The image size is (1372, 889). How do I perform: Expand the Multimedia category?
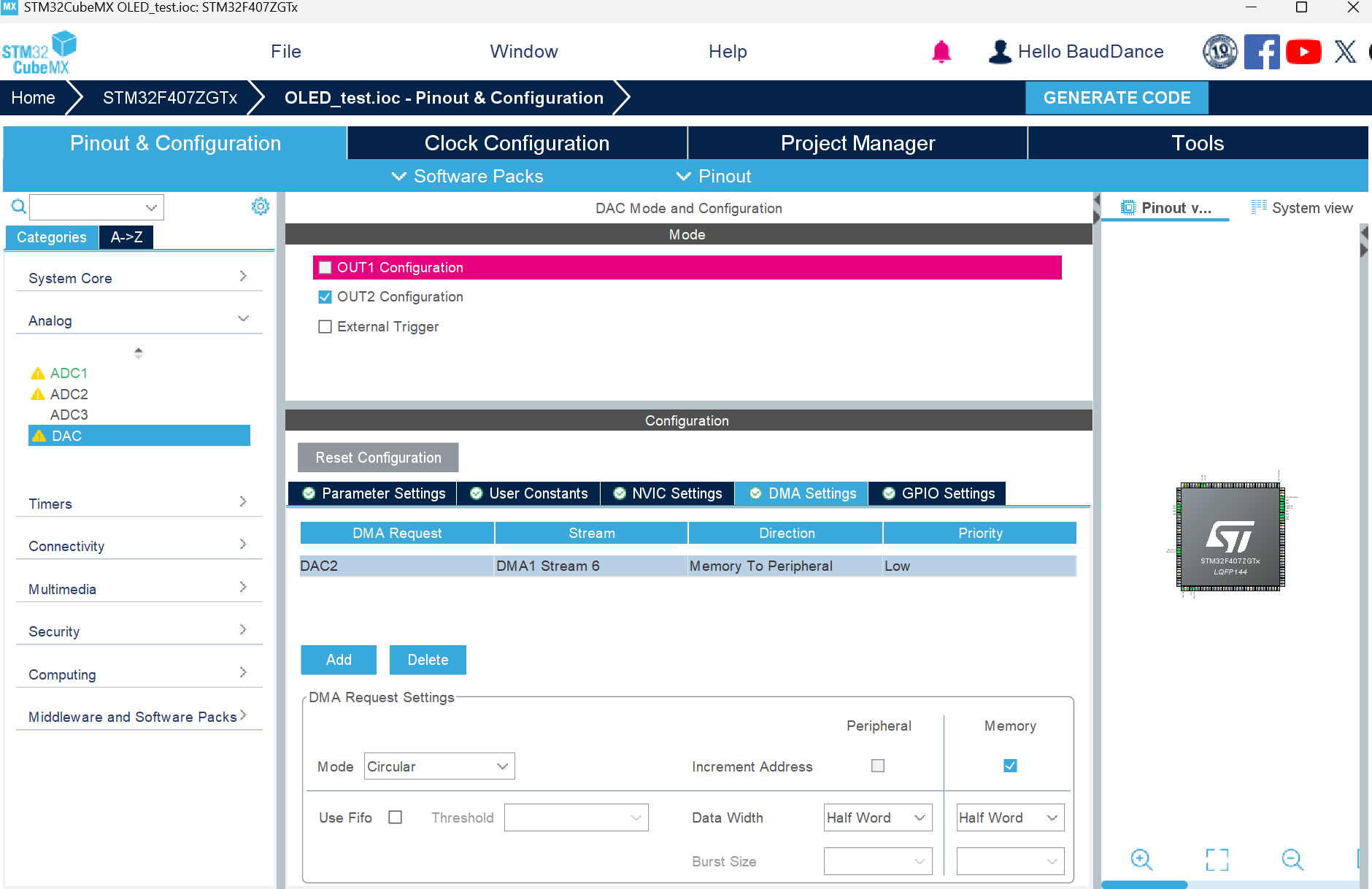(139, 589)
